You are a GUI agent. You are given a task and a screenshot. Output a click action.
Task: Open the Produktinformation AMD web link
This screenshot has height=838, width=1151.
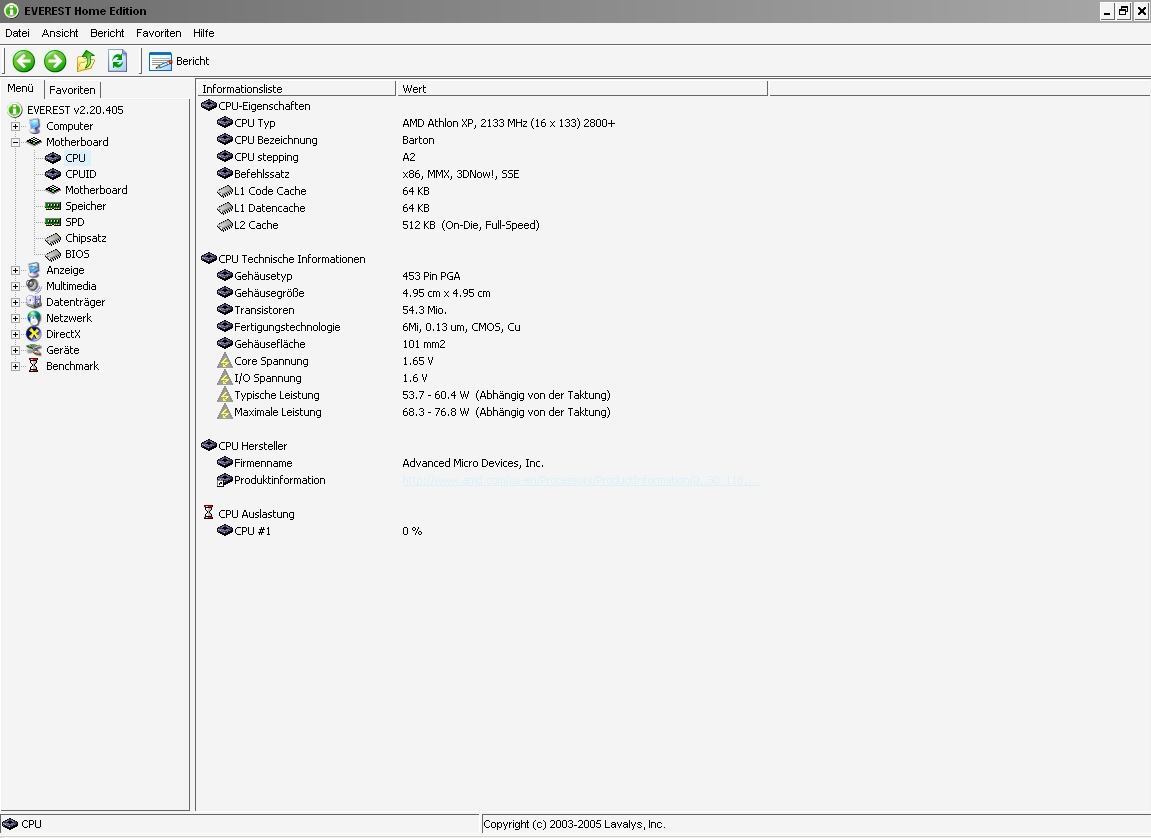580,481
